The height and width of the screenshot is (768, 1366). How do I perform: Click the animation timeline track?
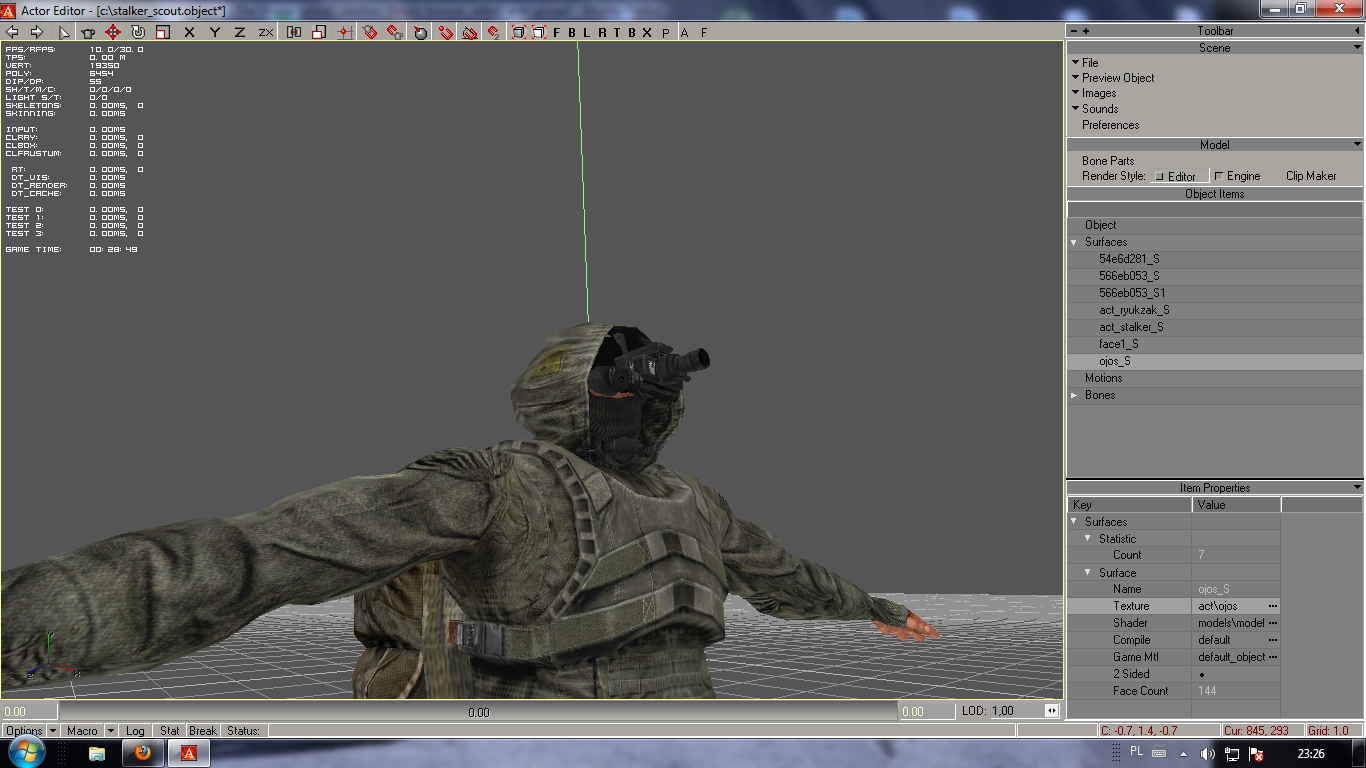[478, 712]
